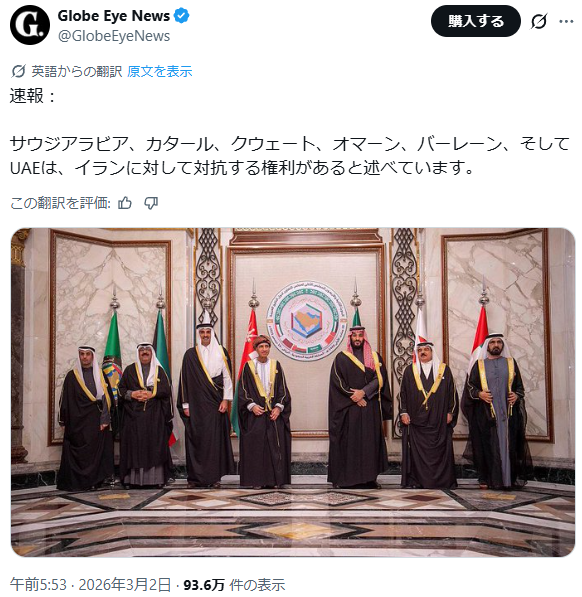Click the 英語からの翻訳 translation label

77,71
